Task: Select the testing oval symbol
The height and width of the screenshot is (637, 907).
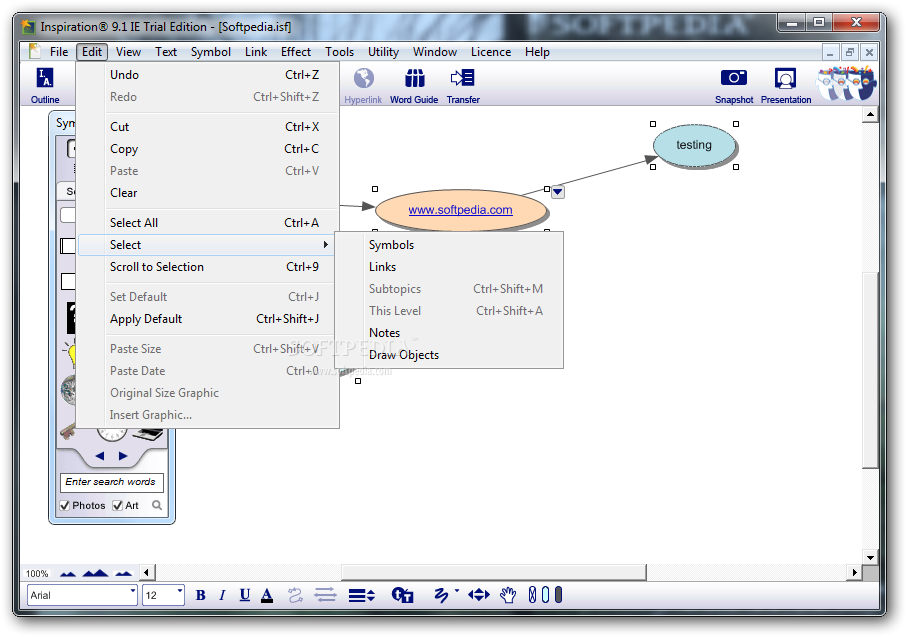Action: (694, 145)
